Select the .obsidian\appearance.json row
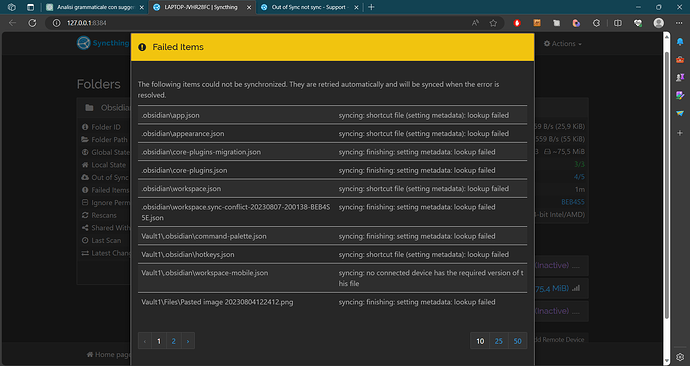 pyautogui.click(x=332, y=134)
